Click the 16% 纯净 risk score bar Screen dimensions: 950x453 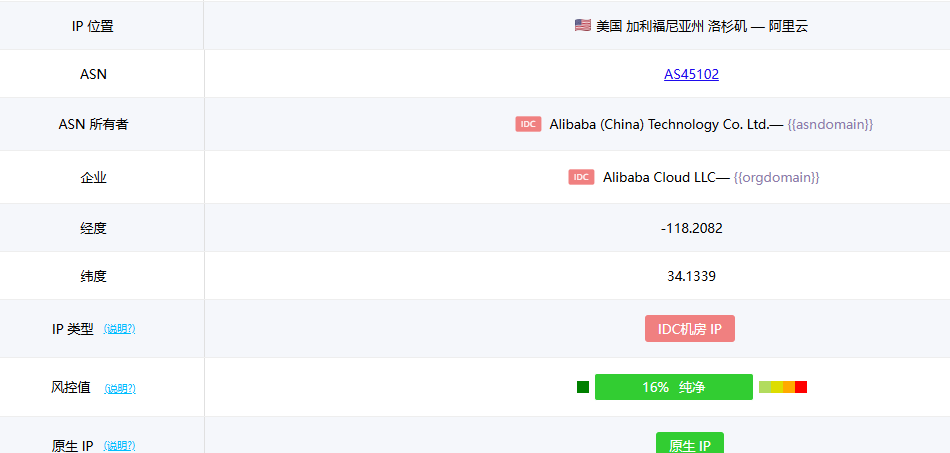(674, 387)
